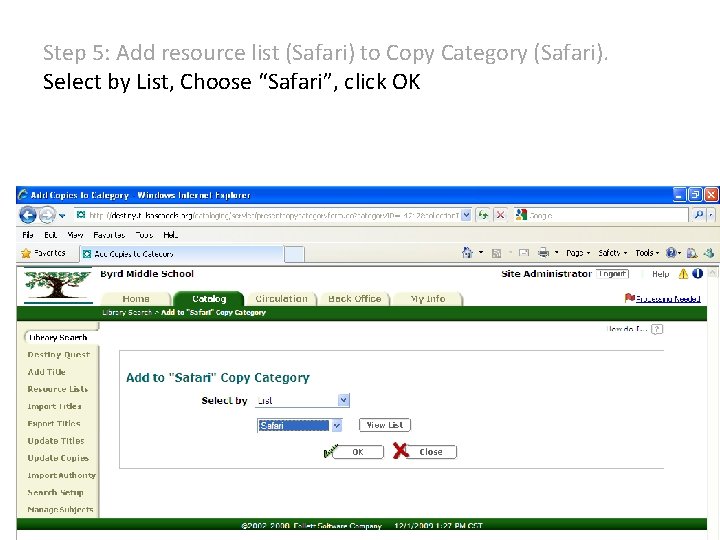Viewport: 720px width, 540px height.
Task: Open the Page toolbar menu
Action: point(578,253)
